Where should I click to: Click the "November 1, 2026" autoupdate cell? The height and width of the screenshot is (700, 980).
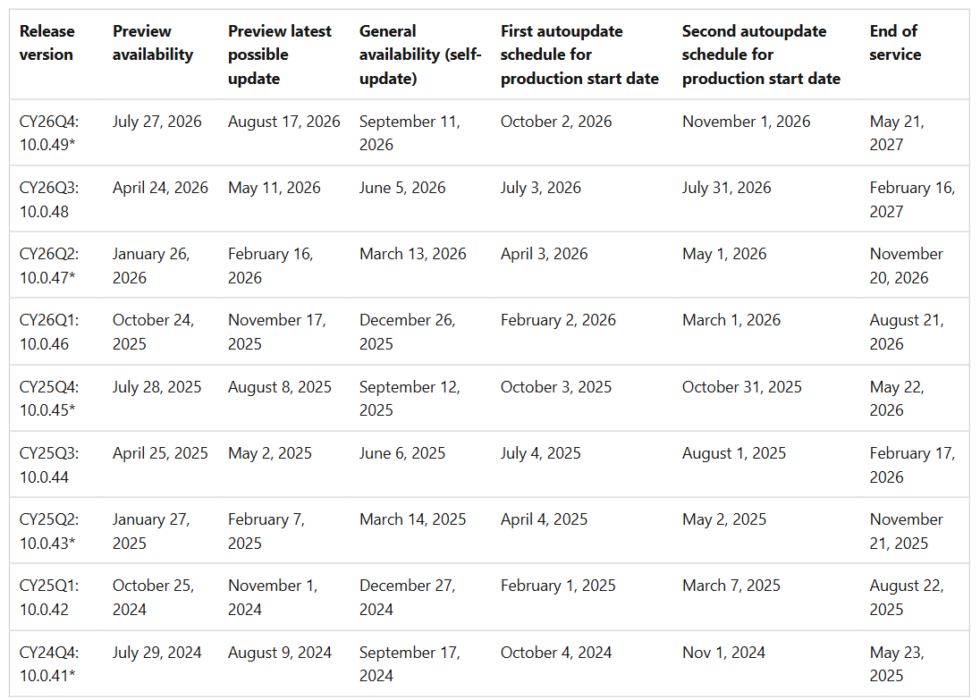pos(746,122)
